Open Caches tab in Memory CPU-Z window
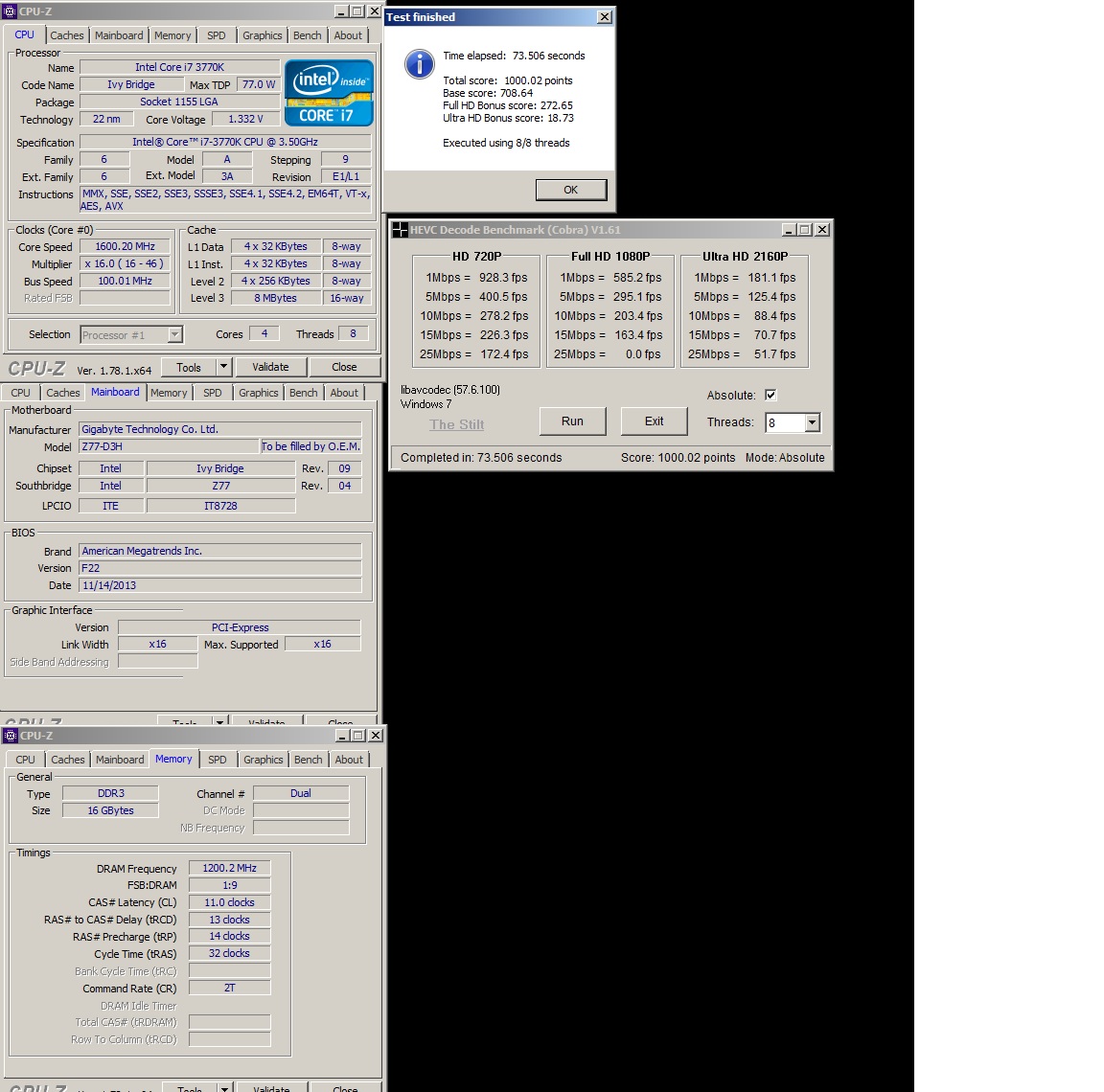 (x=68, y=760)
